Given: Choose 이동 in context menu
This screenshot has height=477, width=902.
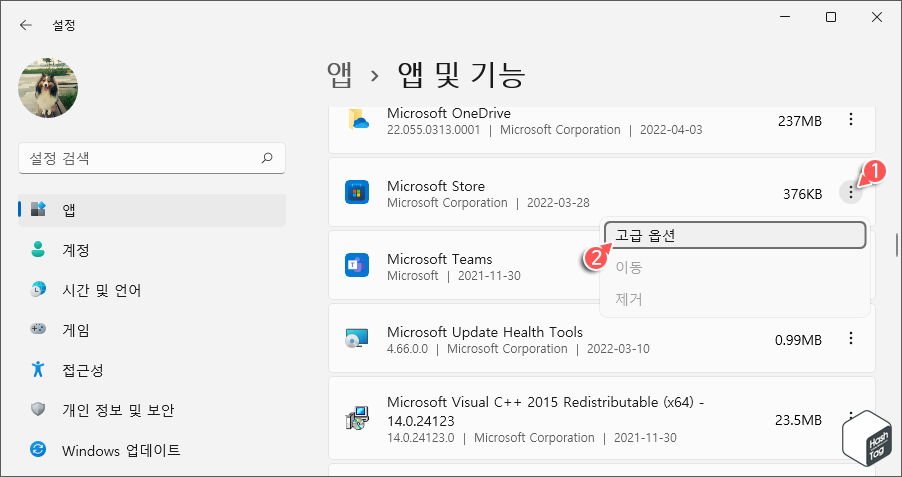Looking at the screenshot, I should point(735,268).
